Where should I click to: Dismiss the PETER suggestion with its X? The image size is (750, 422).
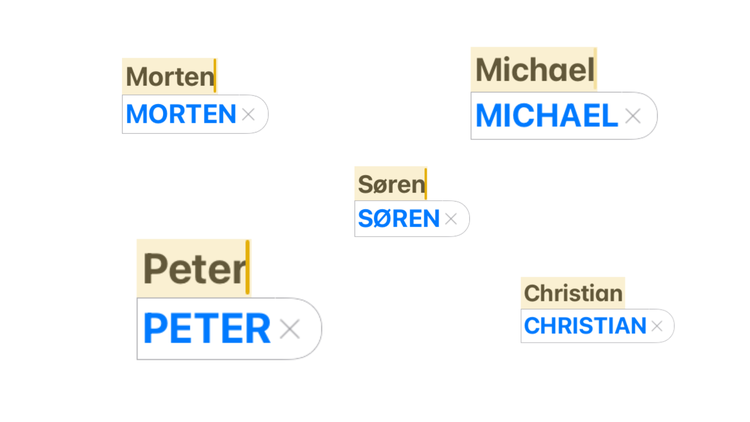[290, 329]
